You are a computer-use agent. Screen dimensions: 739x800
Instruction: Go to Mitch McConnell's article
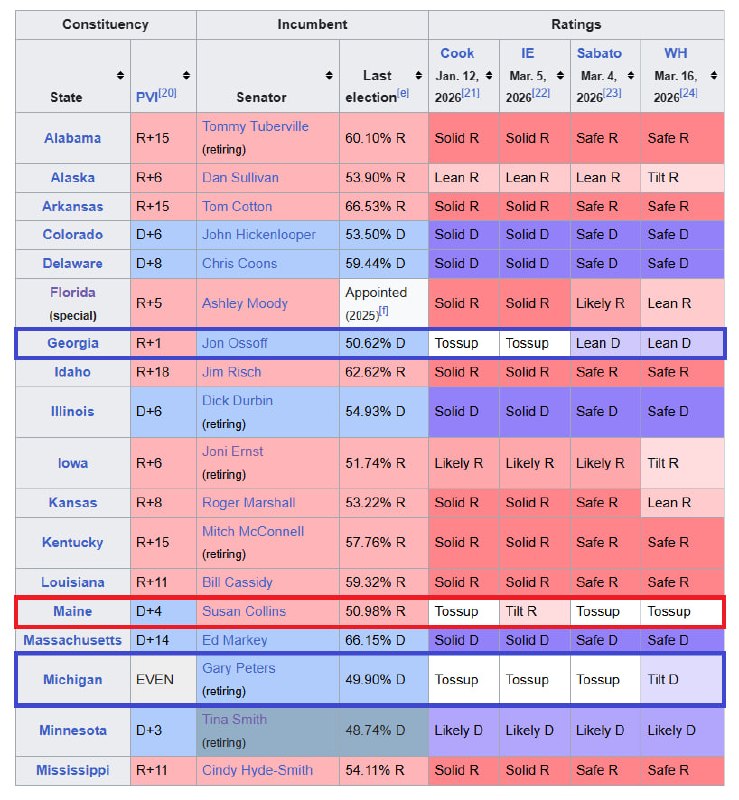253,532
